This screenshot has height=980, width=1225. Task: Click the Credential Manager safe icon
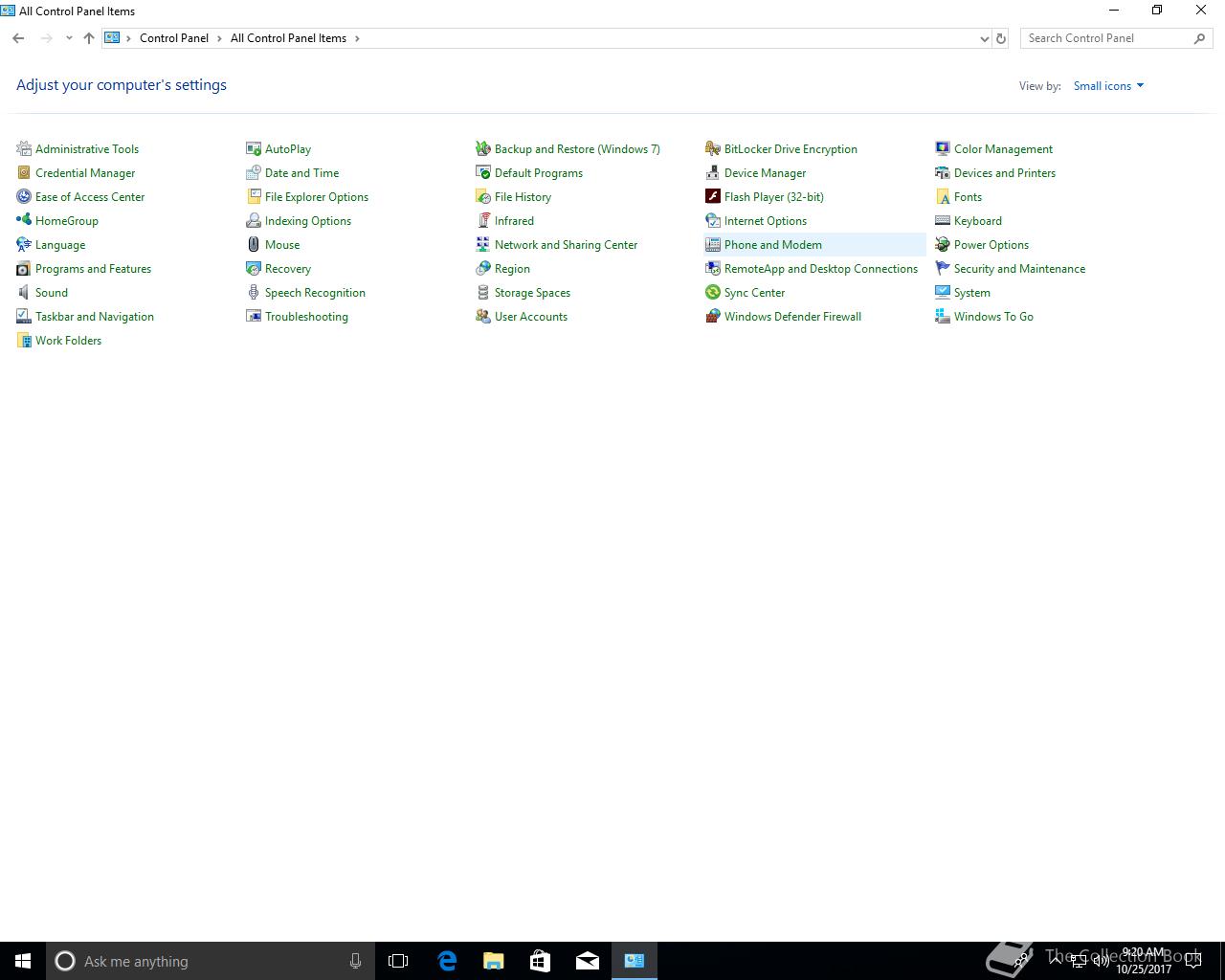tap(24, 172)
